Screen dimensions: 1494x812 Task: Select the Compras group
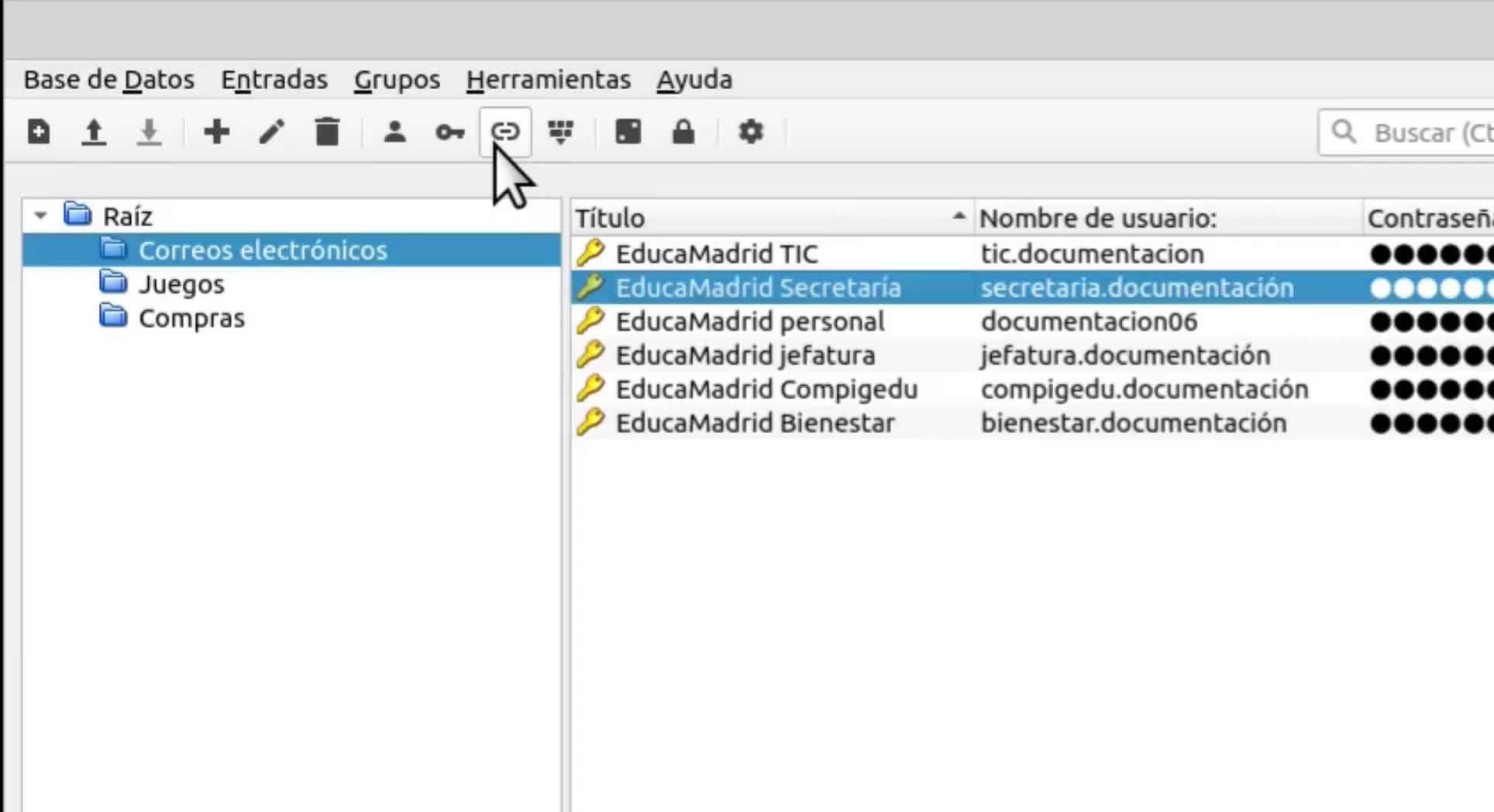tap(191, 318)
